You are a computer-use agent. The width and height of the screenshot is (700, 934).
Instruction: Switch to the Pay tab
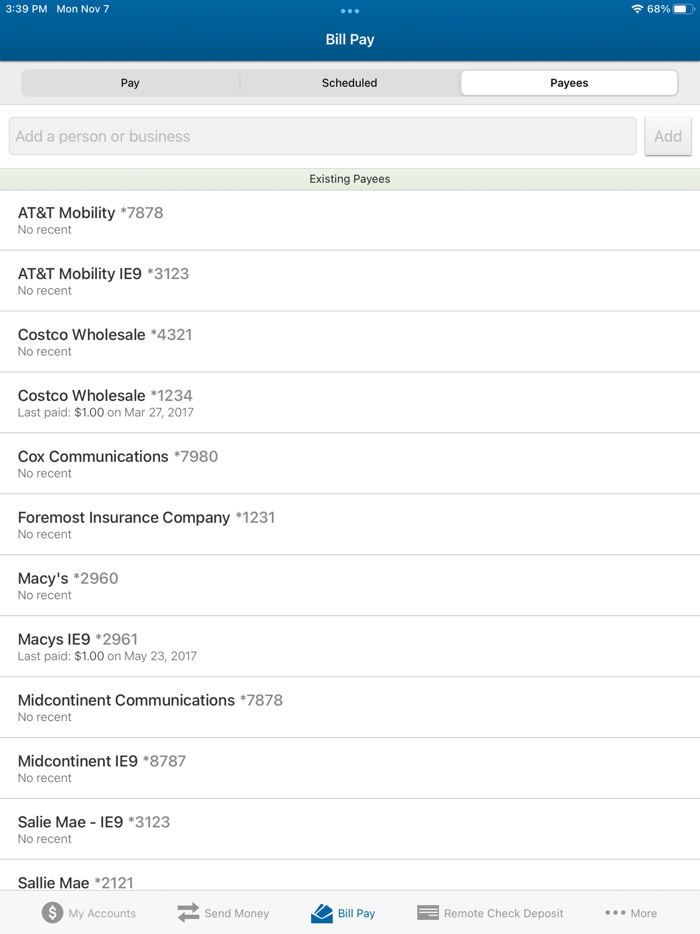point(130,83)
